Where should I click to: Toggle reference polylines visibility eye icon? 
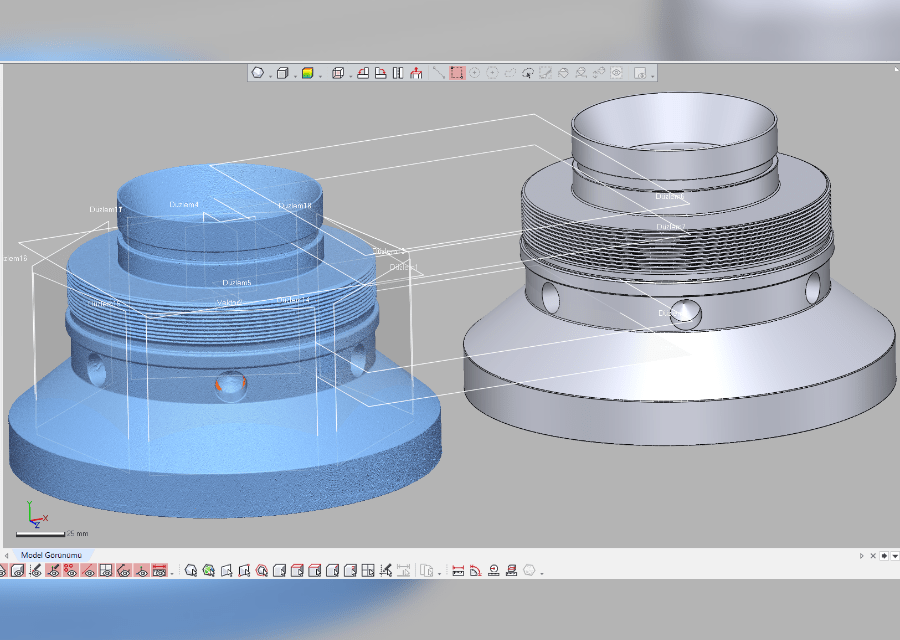click(124, 571)
